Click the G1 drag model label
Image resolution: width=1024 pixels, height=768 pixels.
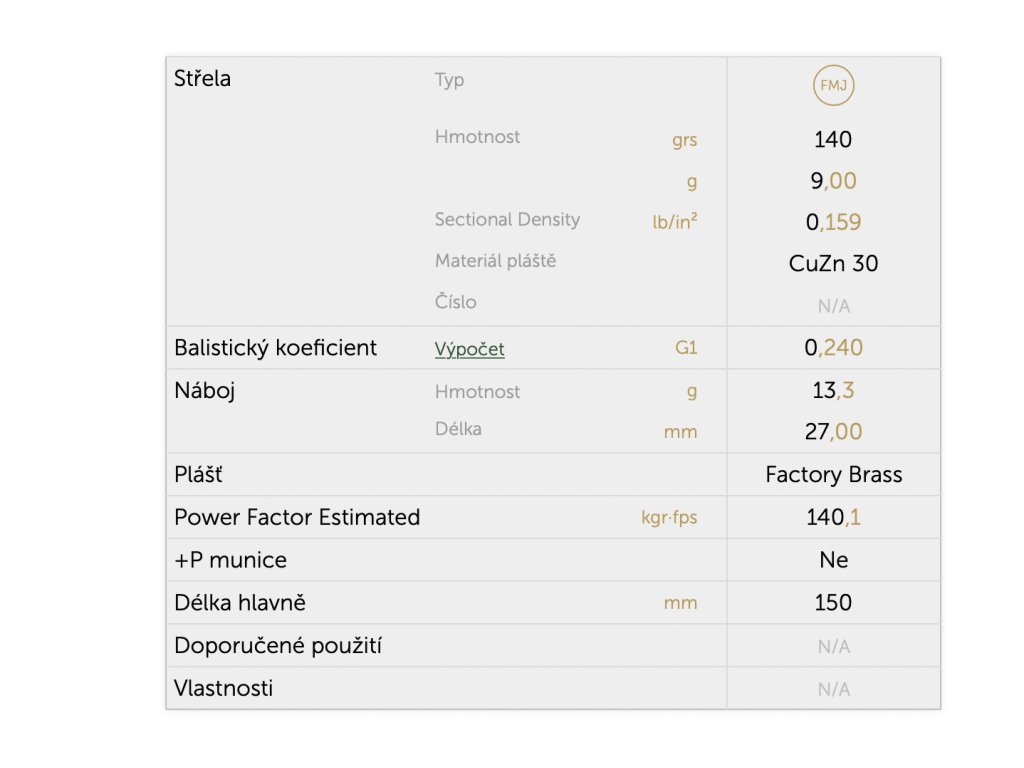tap(686, 347)
